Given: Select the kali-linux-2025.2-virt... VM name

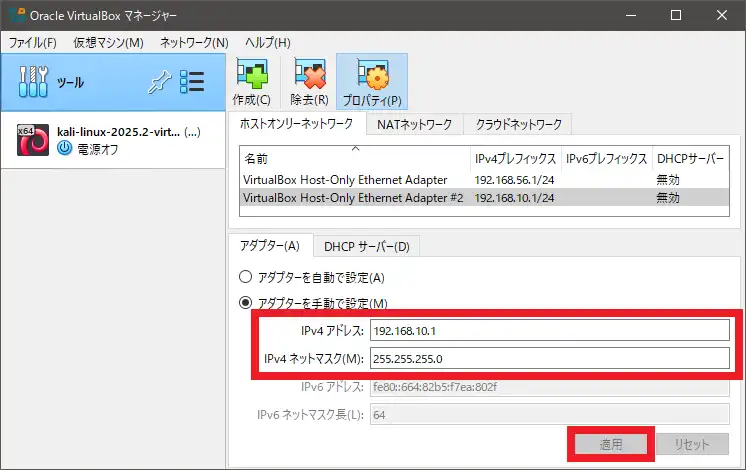Looking at the screenshot, I should (118, 132).
